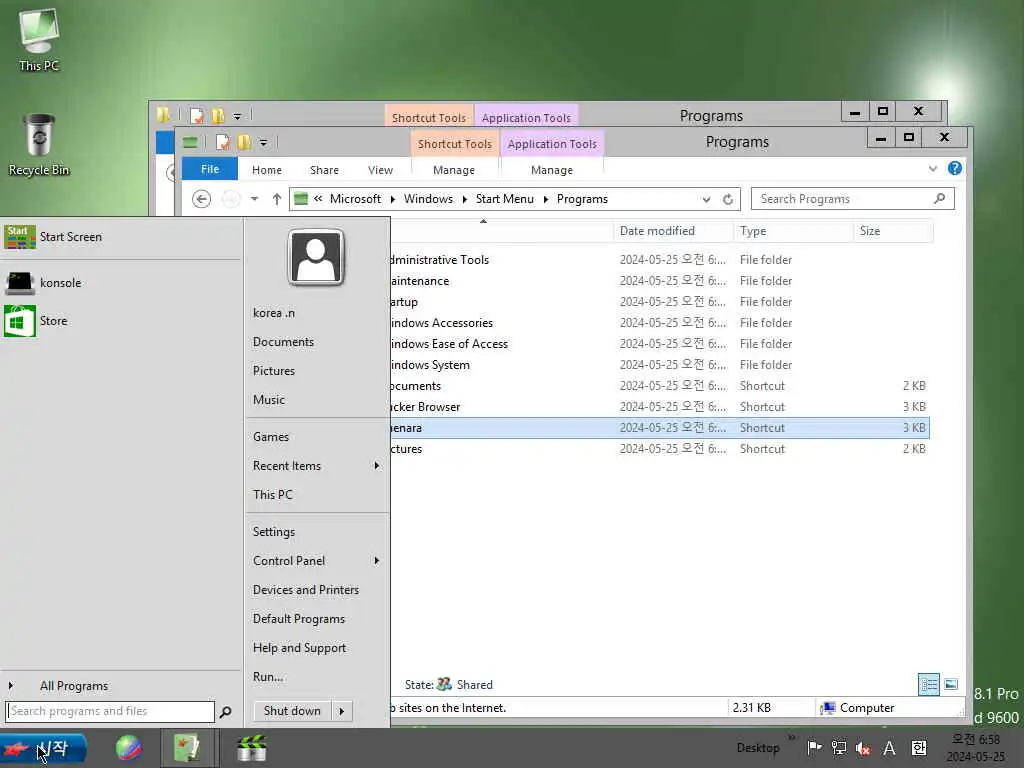Open This PC desktop icon
Viewport: 1024px width, 768px height.
(x=39, y=39)
